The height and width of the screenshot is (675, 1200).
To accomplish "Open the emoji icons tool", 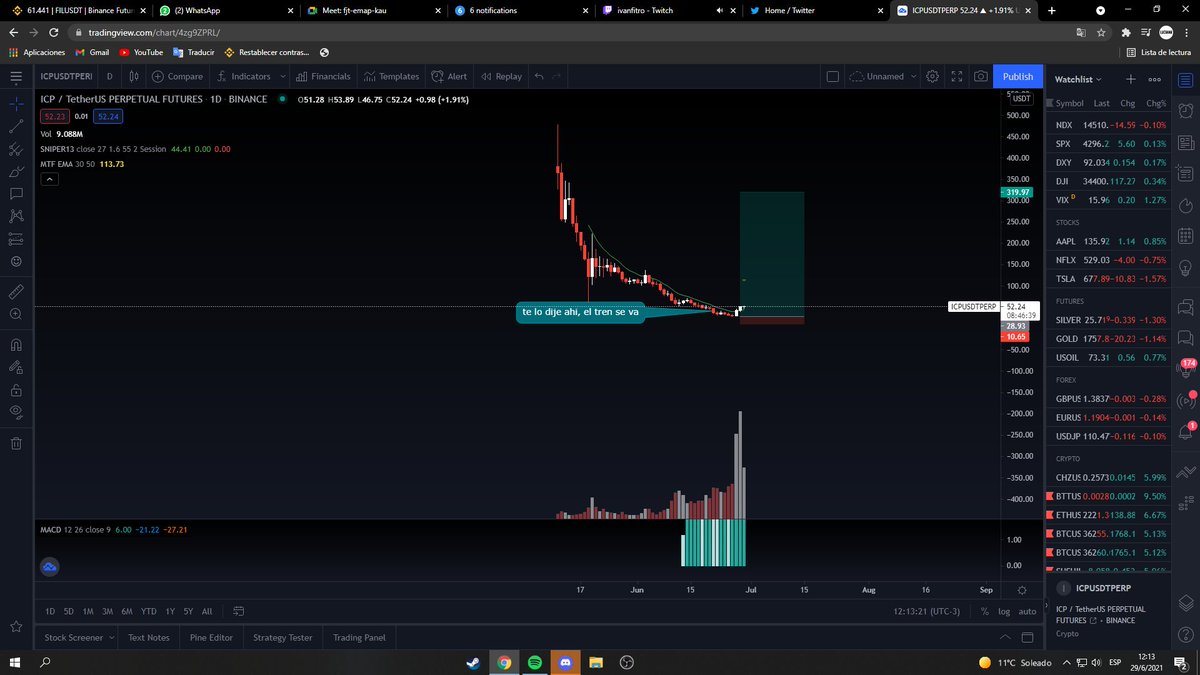I will click(16, 261).
